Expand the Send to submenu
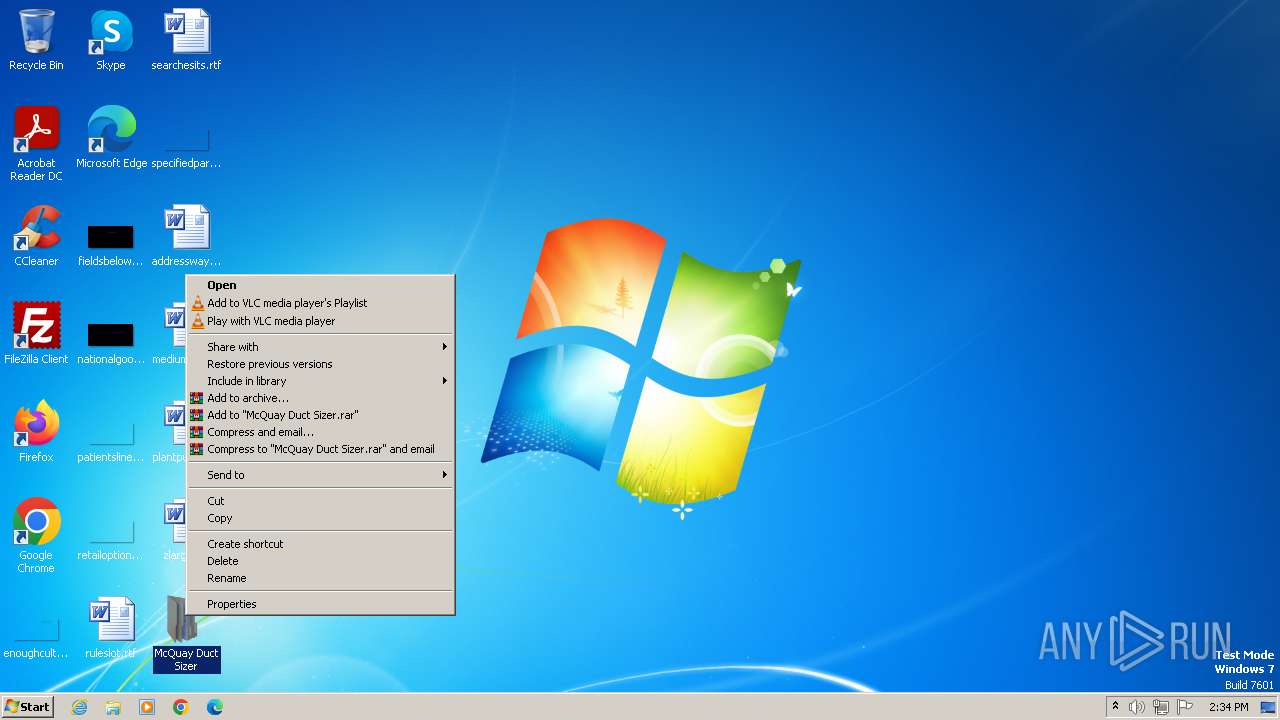1280x720 pixels. pos(321,475)
